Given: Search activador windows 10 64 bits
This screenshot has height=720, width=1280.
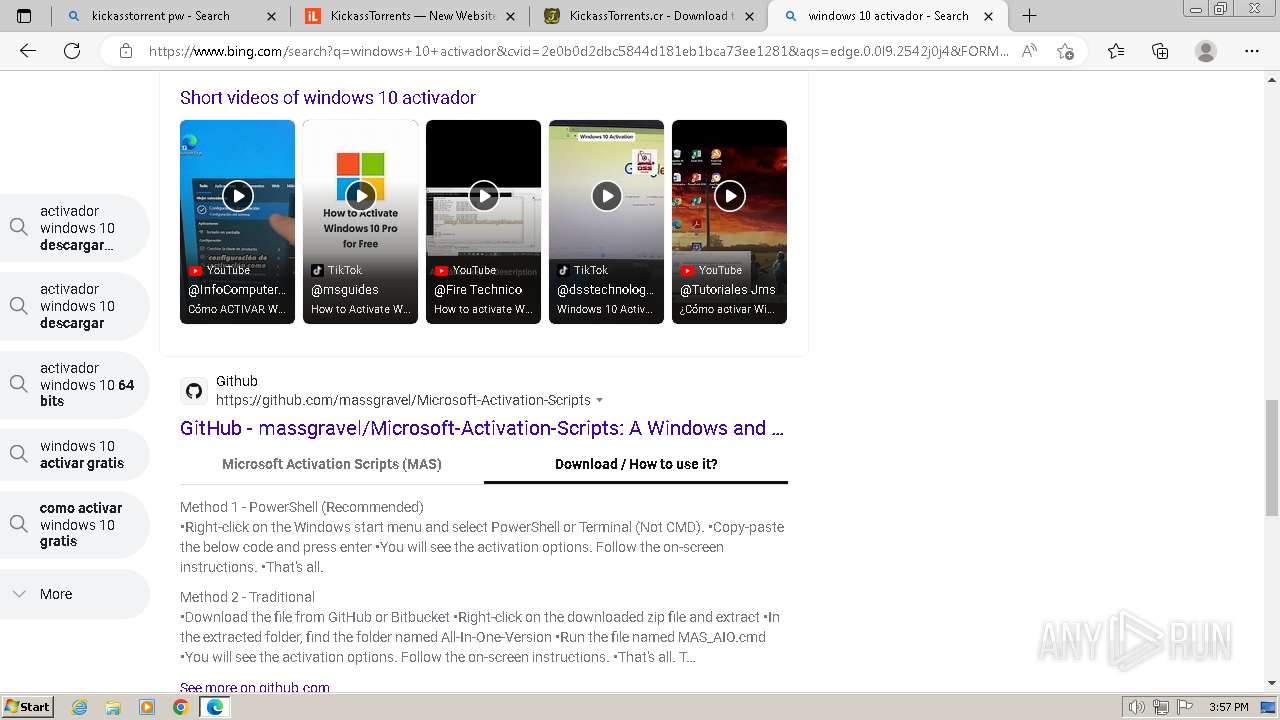Looking at the screenshot, I should tap(75, 384).
